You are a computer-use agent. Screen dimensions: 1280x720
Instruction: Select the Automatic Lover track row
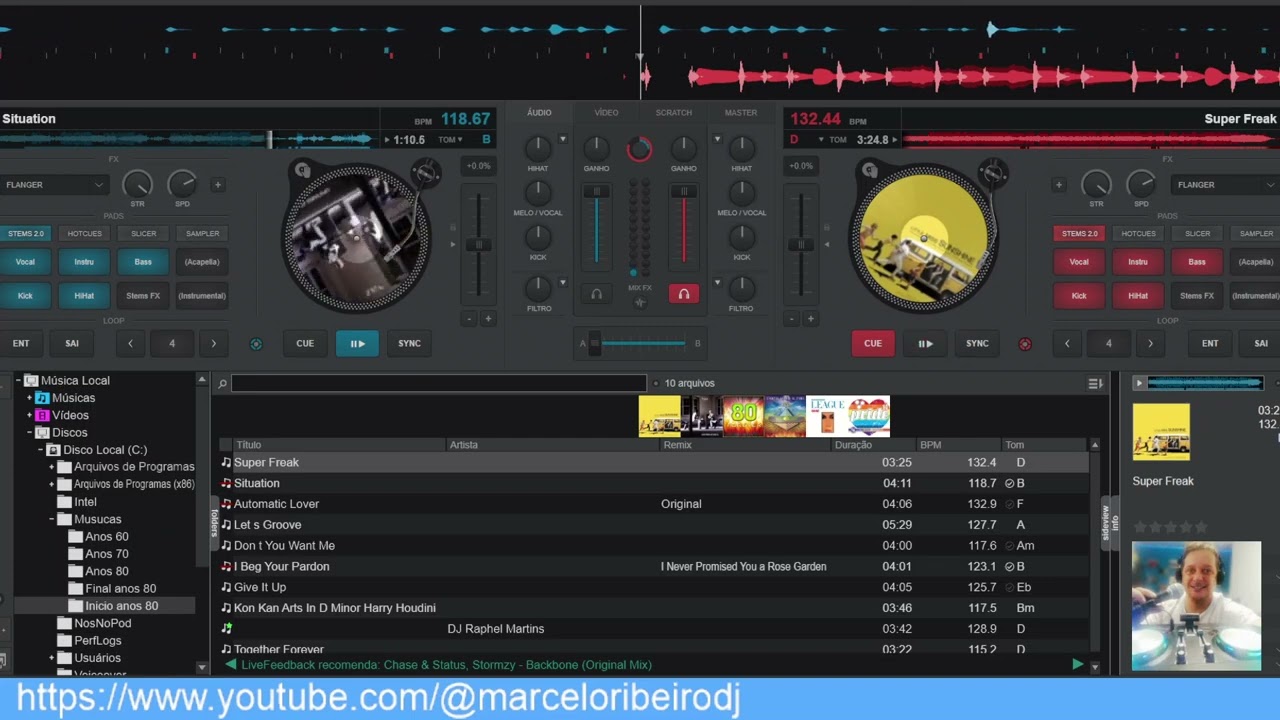654,504
